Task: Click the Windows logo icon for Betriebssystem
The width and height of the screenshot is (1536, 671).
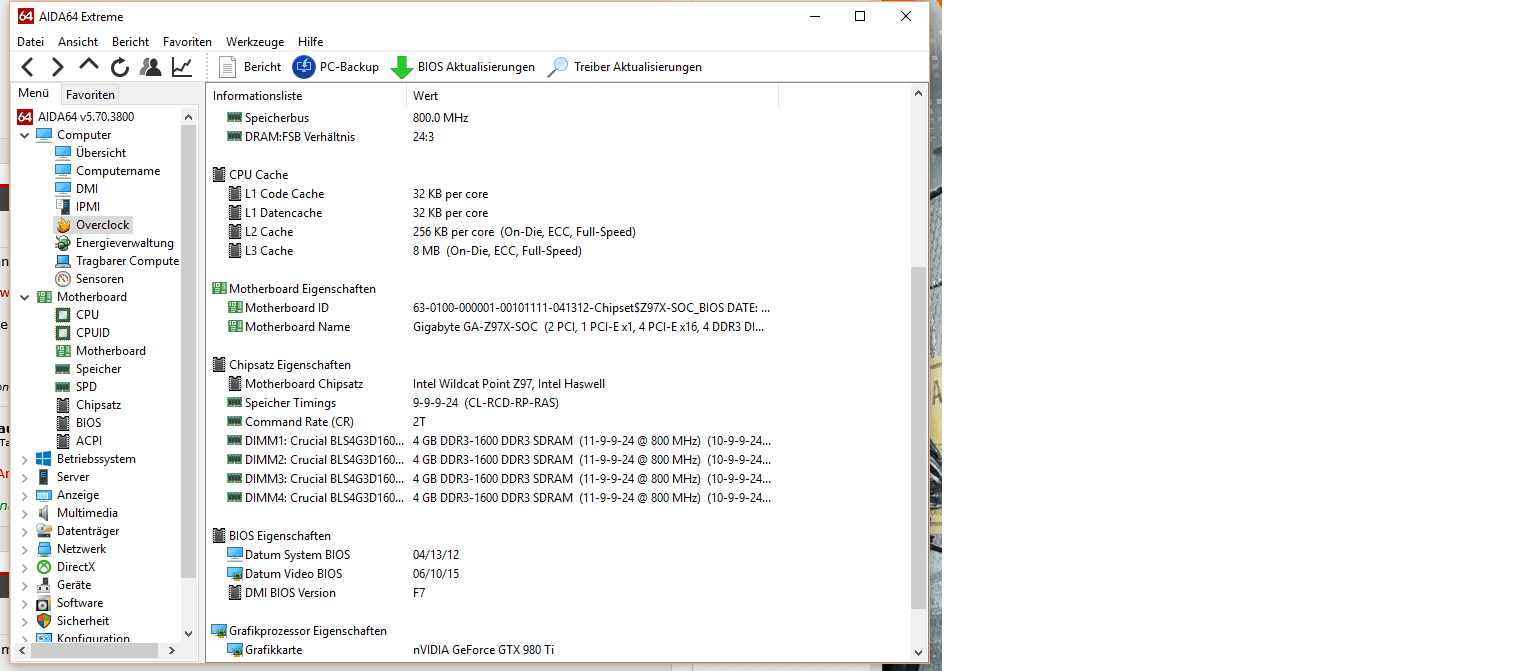Action: (x=44, y=459)
